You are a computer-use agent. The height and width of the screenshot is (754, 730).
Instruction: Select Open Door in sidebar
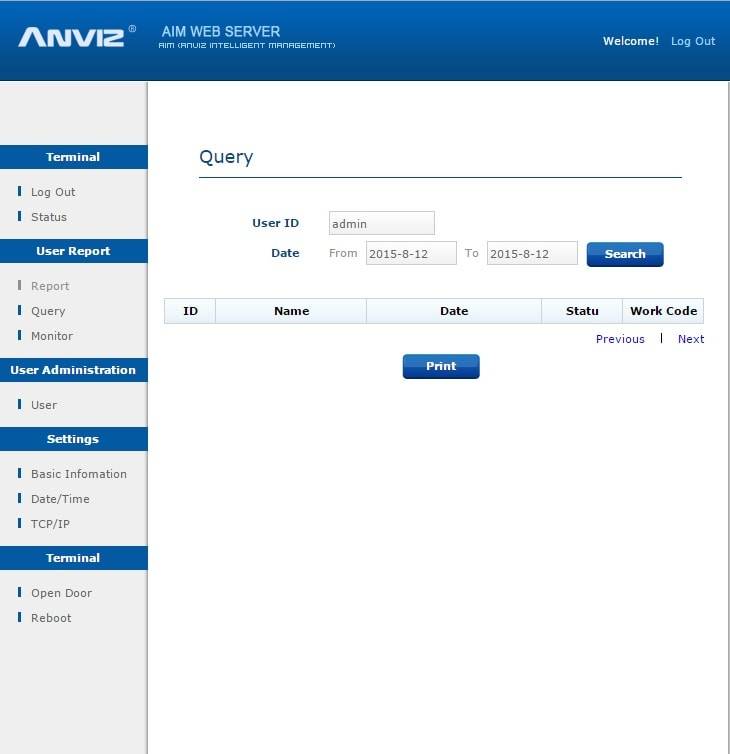(x=61, y=593)
